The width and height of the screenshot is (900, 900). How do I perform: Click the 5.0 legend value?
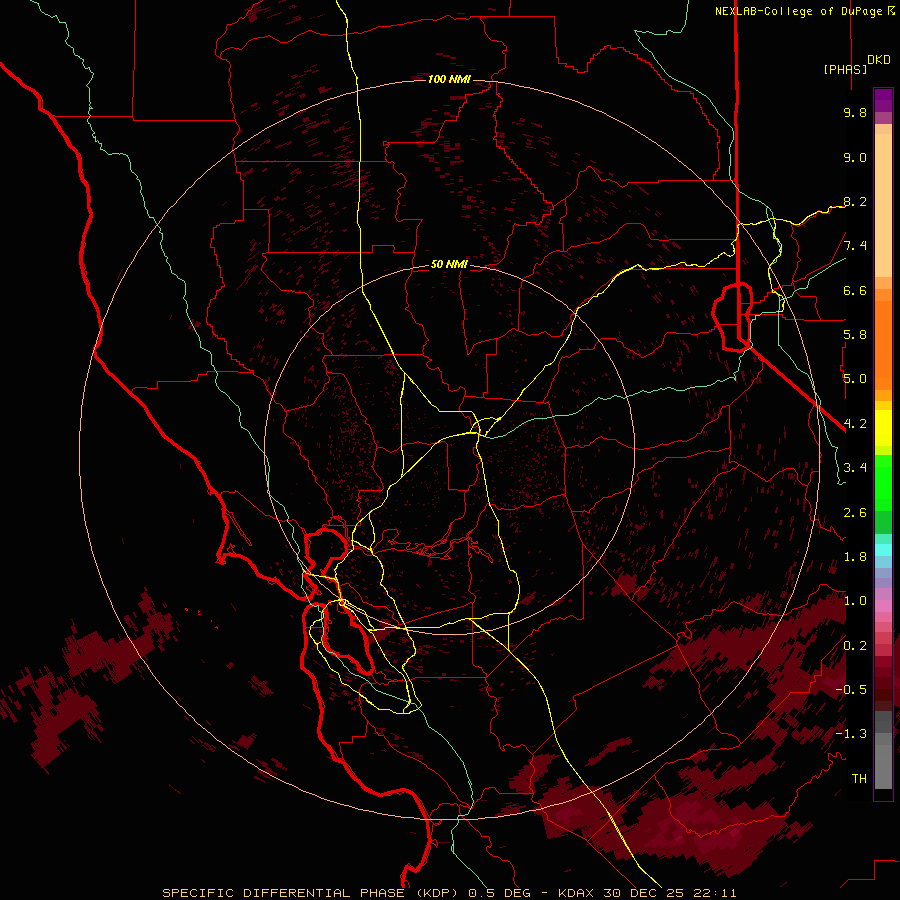[x=855, y=379]
